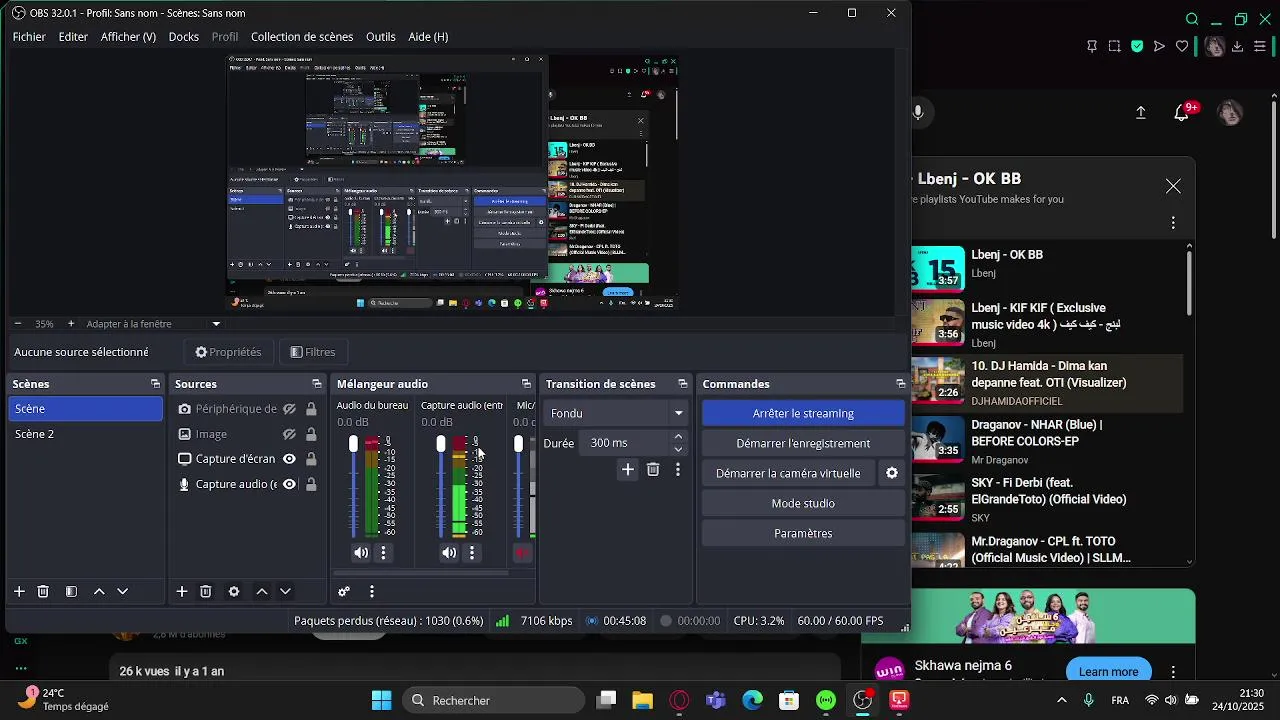
Task: Click Learn more button in browser ad
Action: coord(1108,672)
